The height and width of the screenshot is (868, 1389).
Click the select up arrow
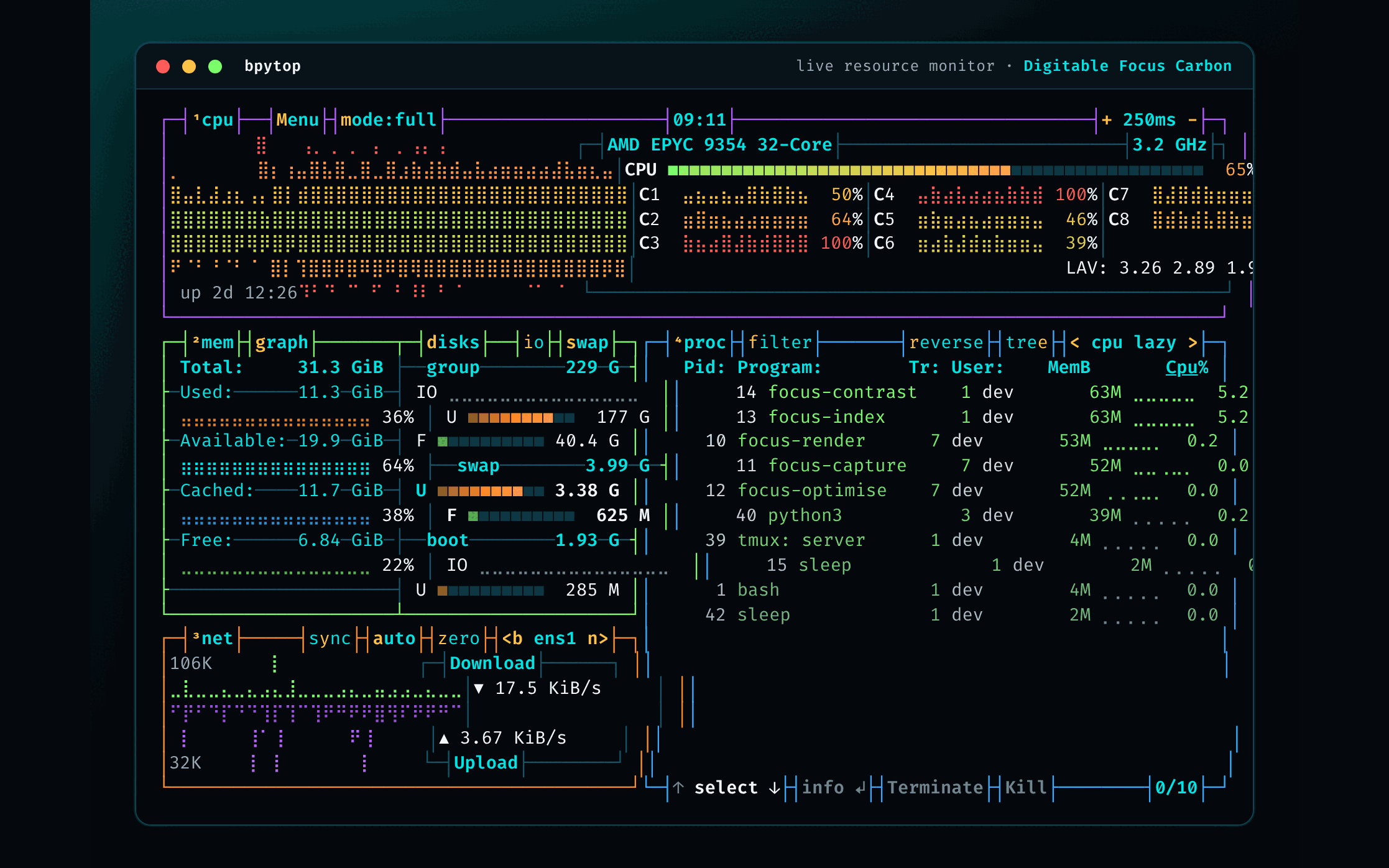coord(678,787)
